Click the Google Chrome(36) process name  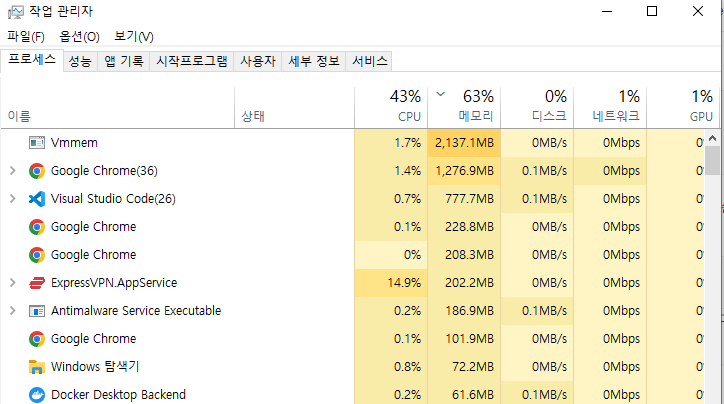(x=104, y=171)
